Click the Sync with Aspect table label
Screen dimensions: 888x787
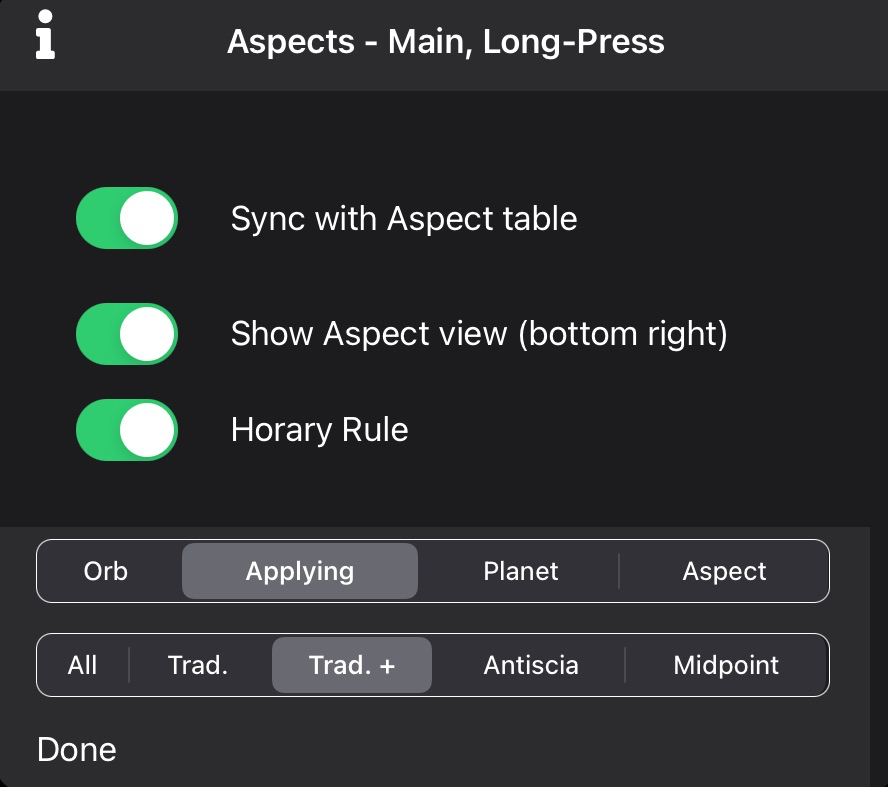click(x=403, y=217)
